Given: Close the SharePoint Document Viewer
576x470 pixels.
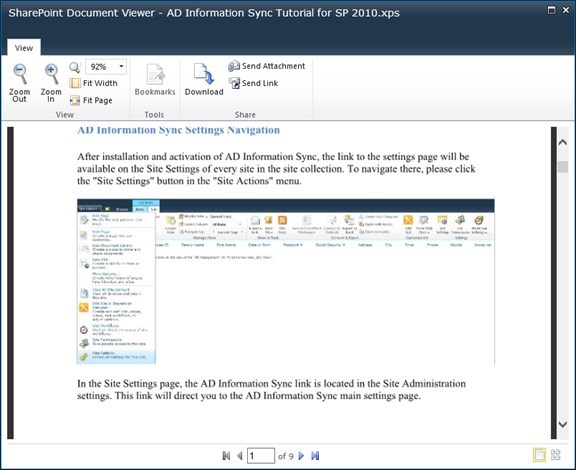Looking at the screenshot, I should 566,10.
